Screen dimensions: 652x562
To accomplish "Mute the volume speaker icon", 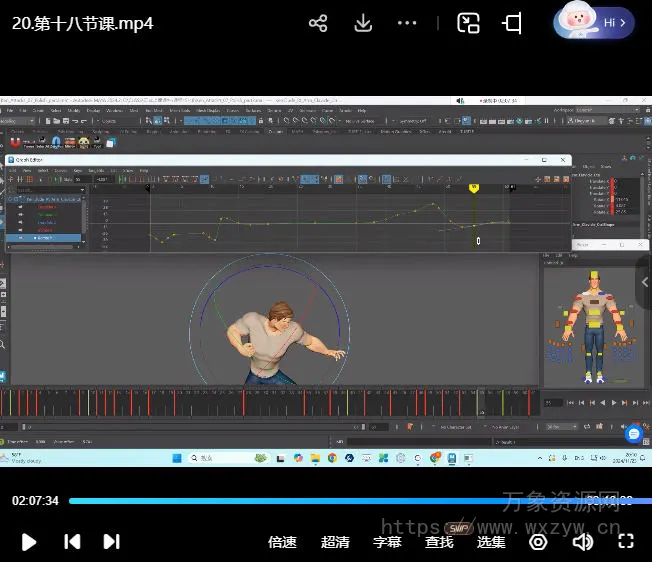I will (582, 542).
